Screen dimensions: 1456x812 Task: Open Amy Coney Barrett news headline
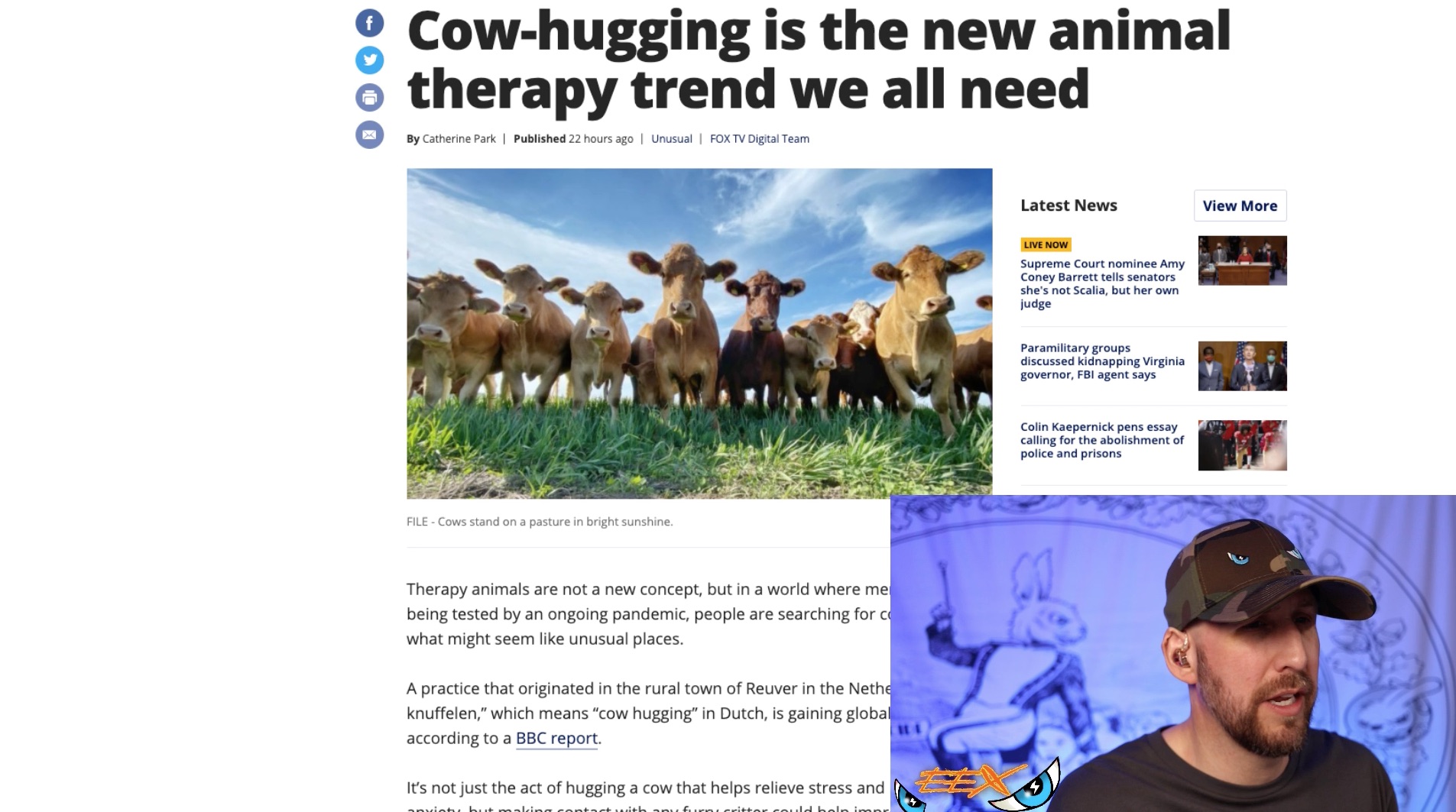[1102, 283]
